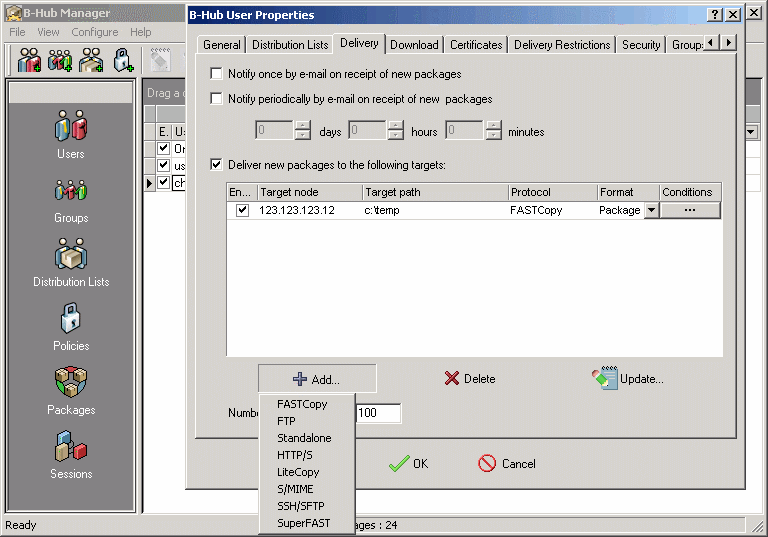Select the Delivery tab
Image resolution: width=768 pixels, height=537 pixels.
tap(359, 43)
